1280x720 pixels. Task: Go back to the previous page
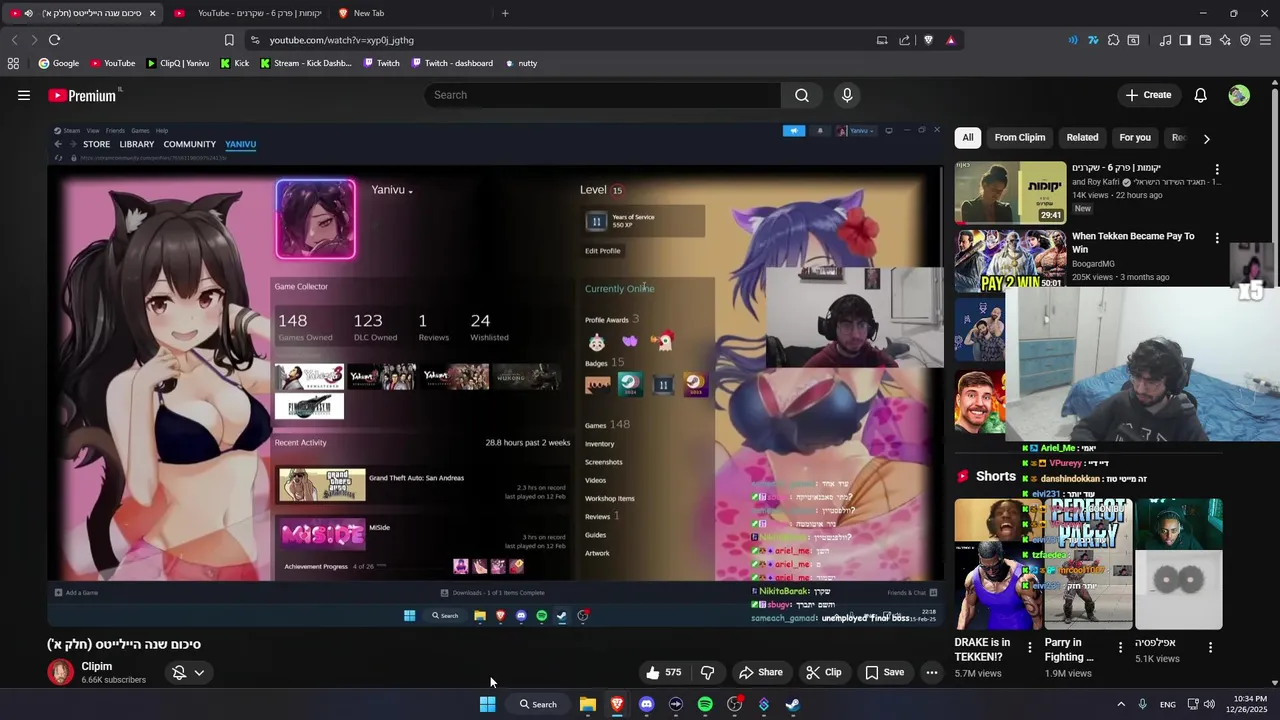(14, 40)
